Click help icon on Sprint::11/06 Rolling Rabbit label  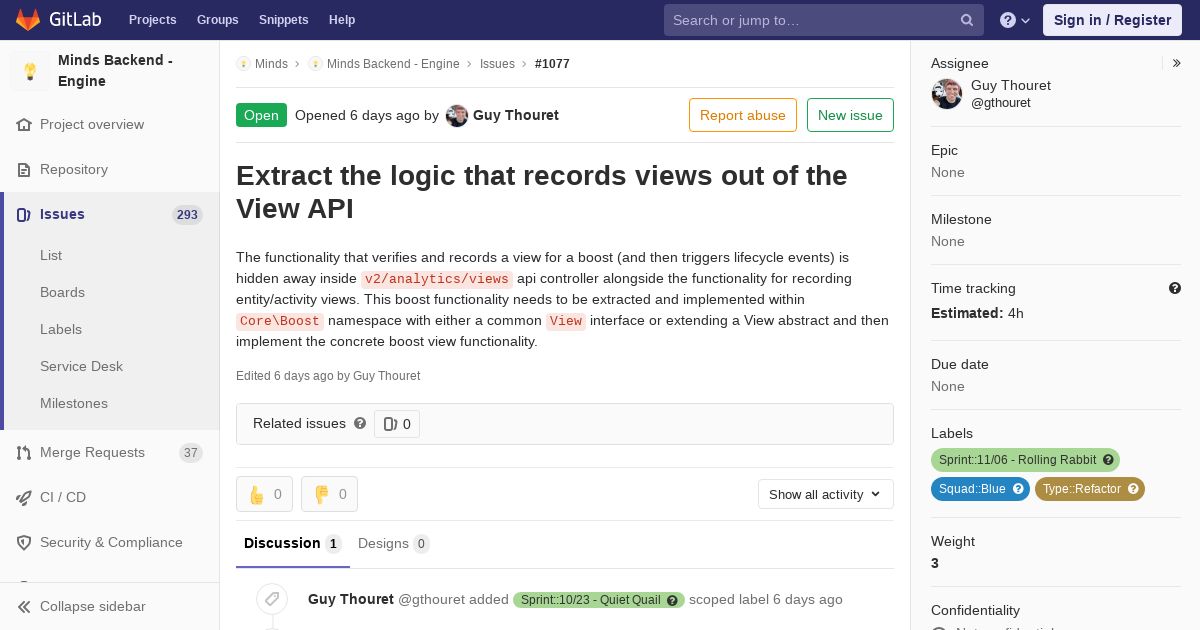pyautogui.click(x=1108, y=460)
